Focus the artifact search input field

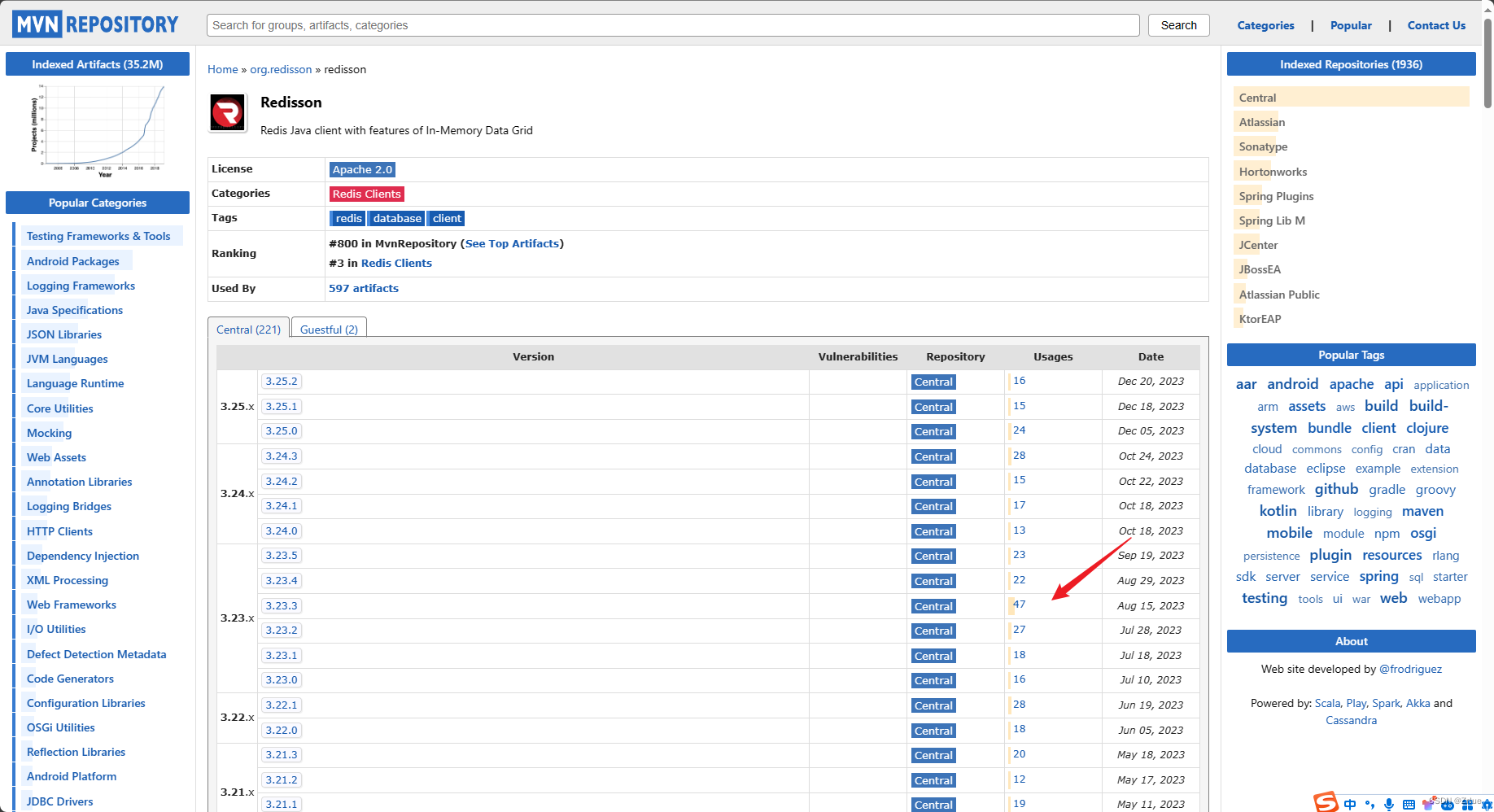[x=673, y=25]
